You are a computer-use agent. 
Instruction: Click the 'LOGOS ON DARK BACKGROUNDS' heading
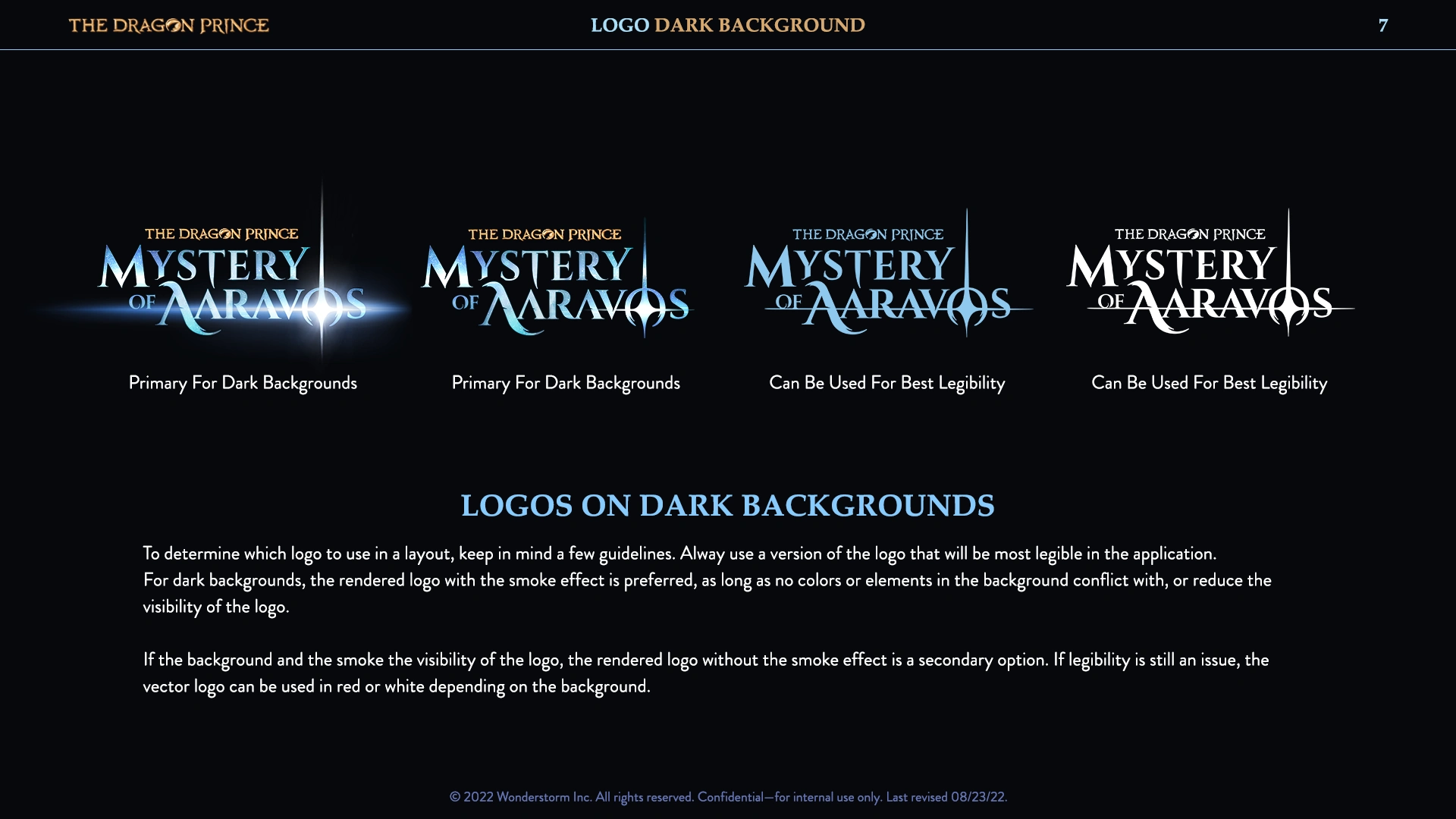pyautogui.click(x=728, y=506)
